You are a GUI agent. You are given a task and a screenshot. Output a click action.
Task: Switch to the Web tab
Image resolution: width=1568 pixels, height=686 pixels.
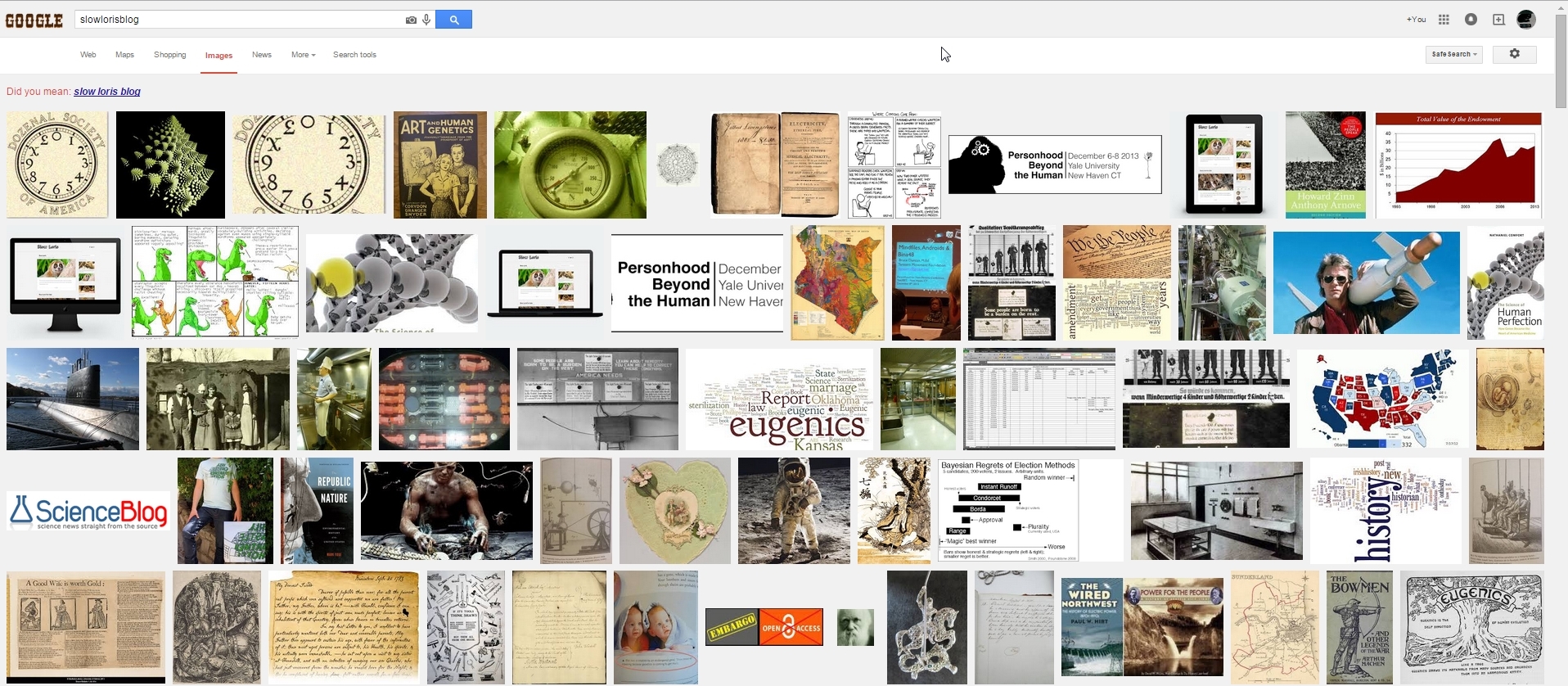pyautogui.click(x=88, y=55)
